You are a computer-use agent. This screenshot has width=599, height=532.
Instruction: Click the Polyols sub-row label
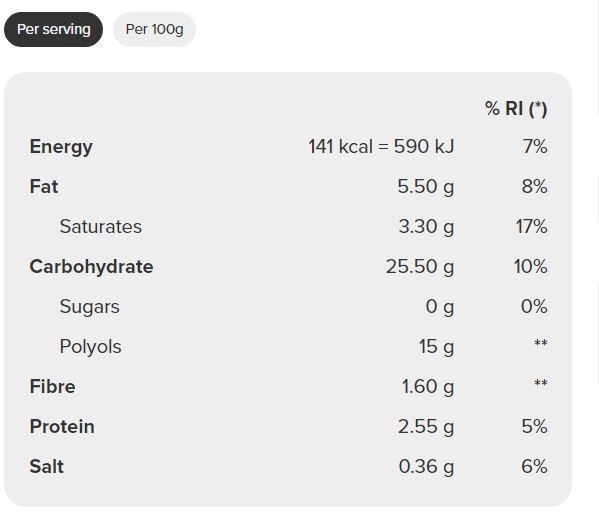click(91, 347)
